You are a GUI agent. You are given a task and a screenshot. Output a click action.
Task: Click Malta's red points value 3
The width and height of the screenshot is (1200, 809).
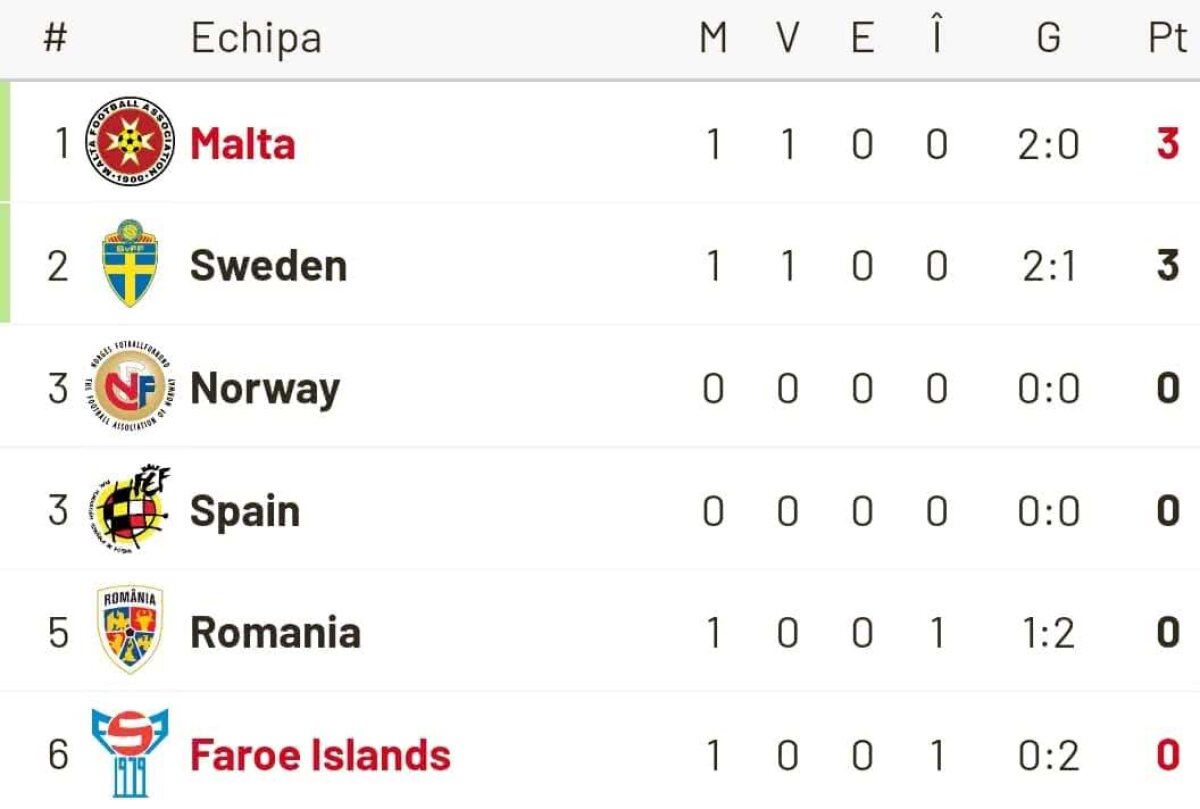coord(1167,144)
